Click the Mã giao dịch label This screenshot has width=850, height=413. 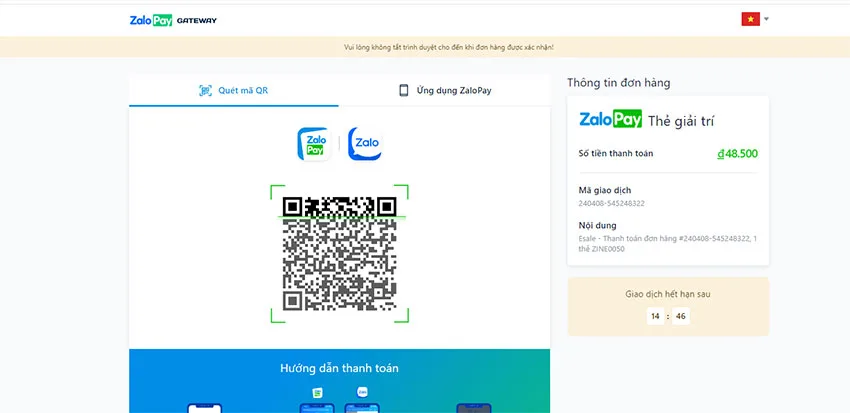point(604,190)
